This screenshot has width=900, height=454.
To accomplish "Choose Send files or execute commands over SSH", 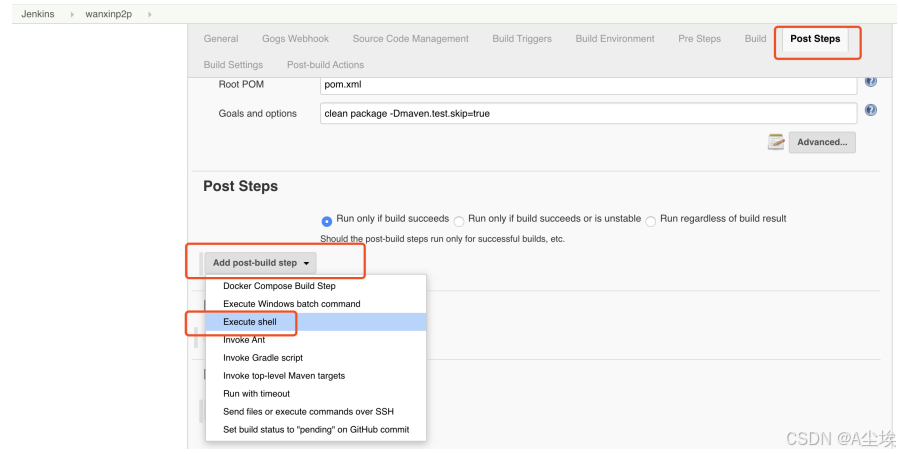I will pos(316,412).
